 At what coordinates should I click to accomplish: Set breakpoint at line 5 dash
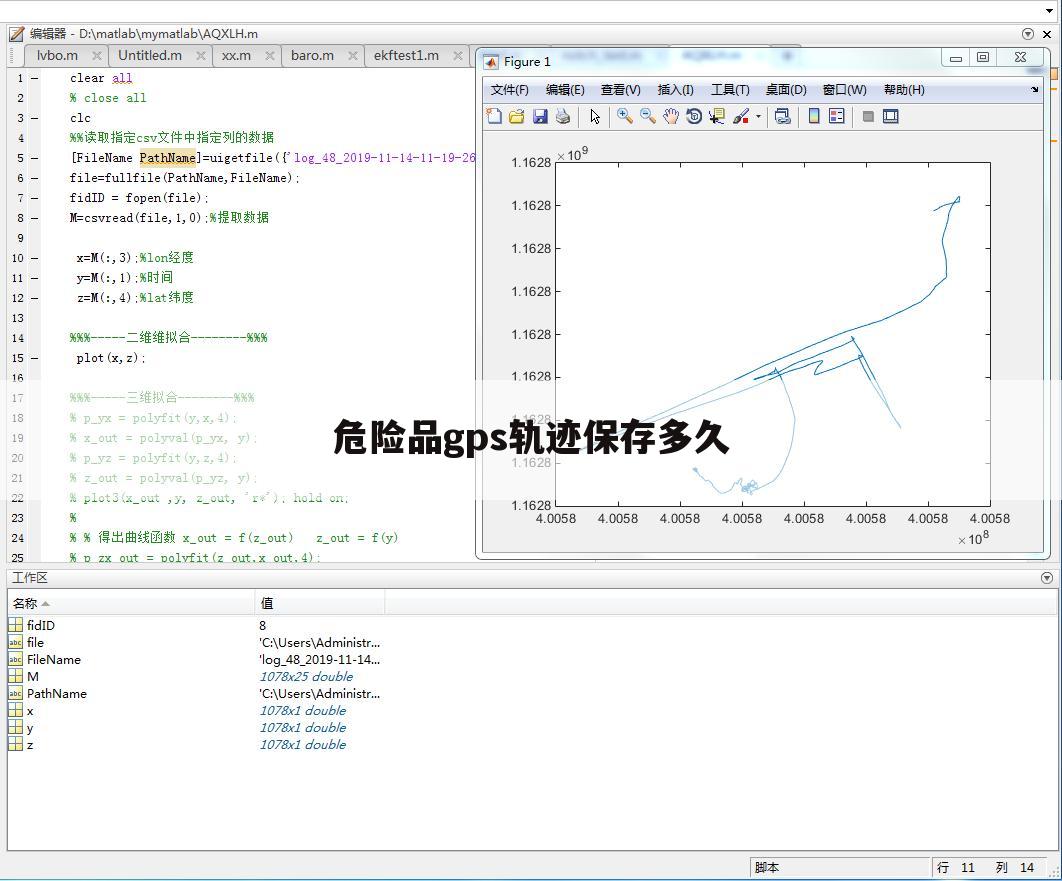(x=34, y=158)
